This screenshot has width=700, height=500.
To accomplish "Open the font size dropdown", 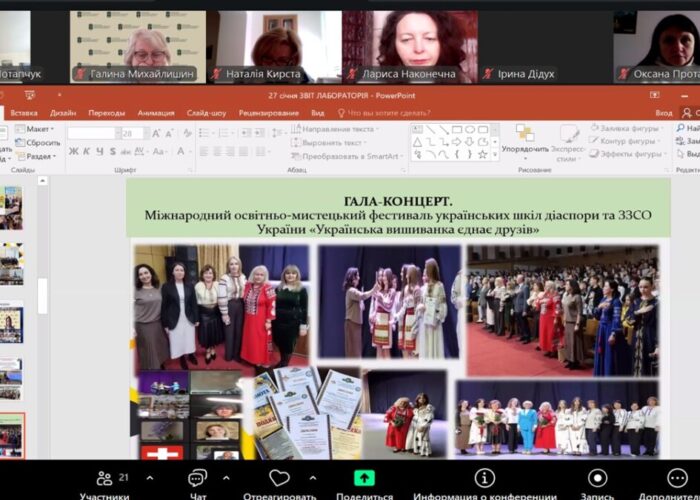I will (x=139, y=133).
